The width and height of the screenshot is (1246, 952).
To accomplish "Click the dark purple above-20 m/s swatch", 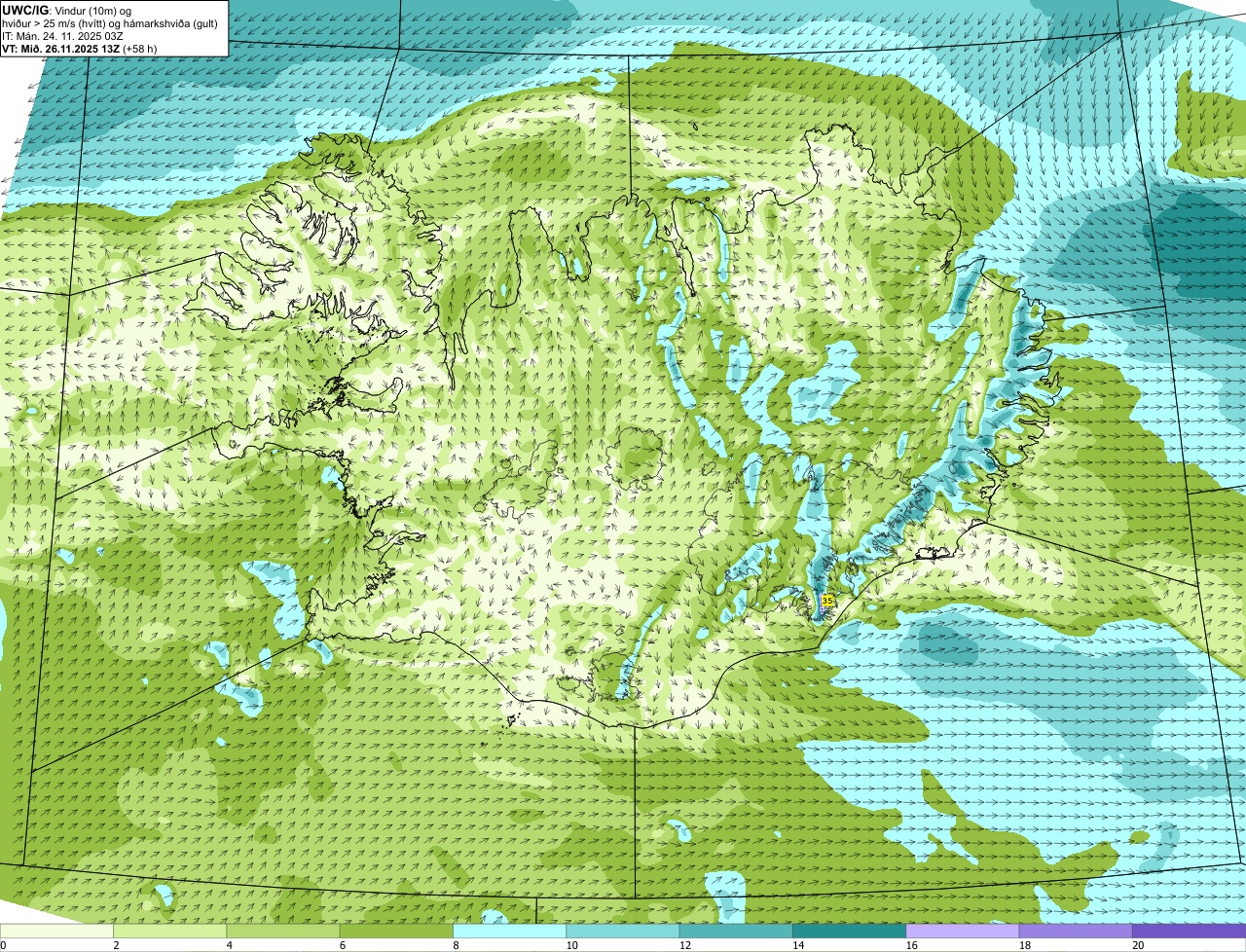I will (1189, 932).
